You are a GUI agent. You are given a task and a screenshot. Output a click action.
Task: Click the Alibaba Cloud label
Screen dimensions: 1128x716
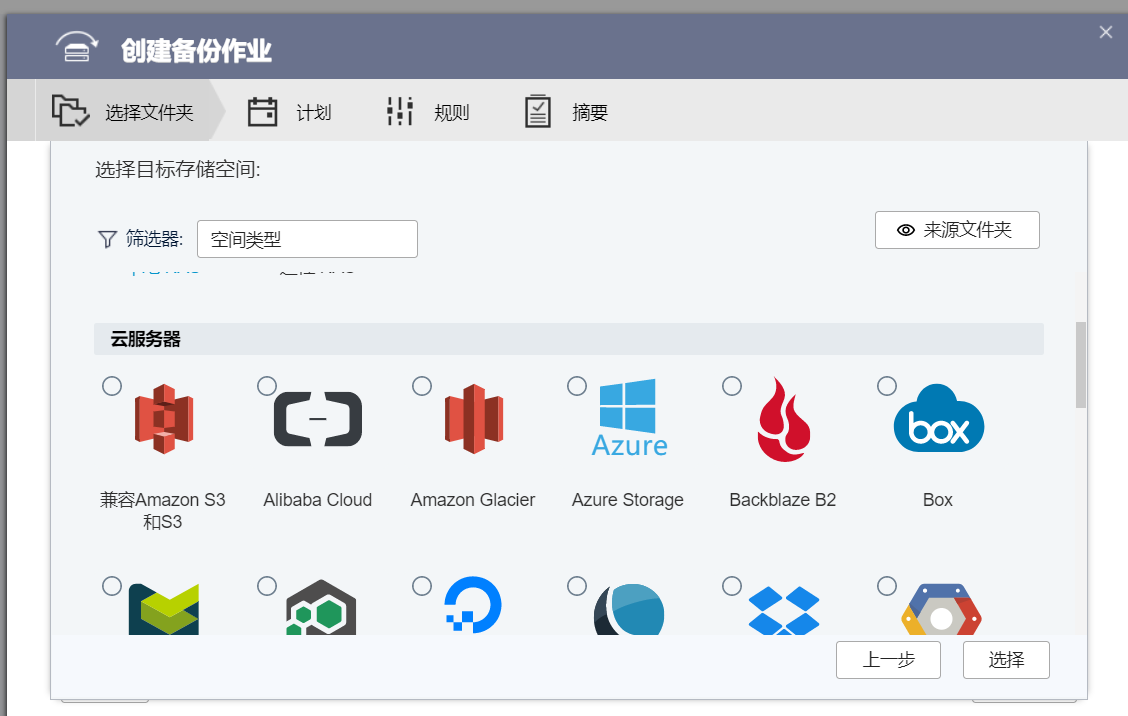pos(317,499)
